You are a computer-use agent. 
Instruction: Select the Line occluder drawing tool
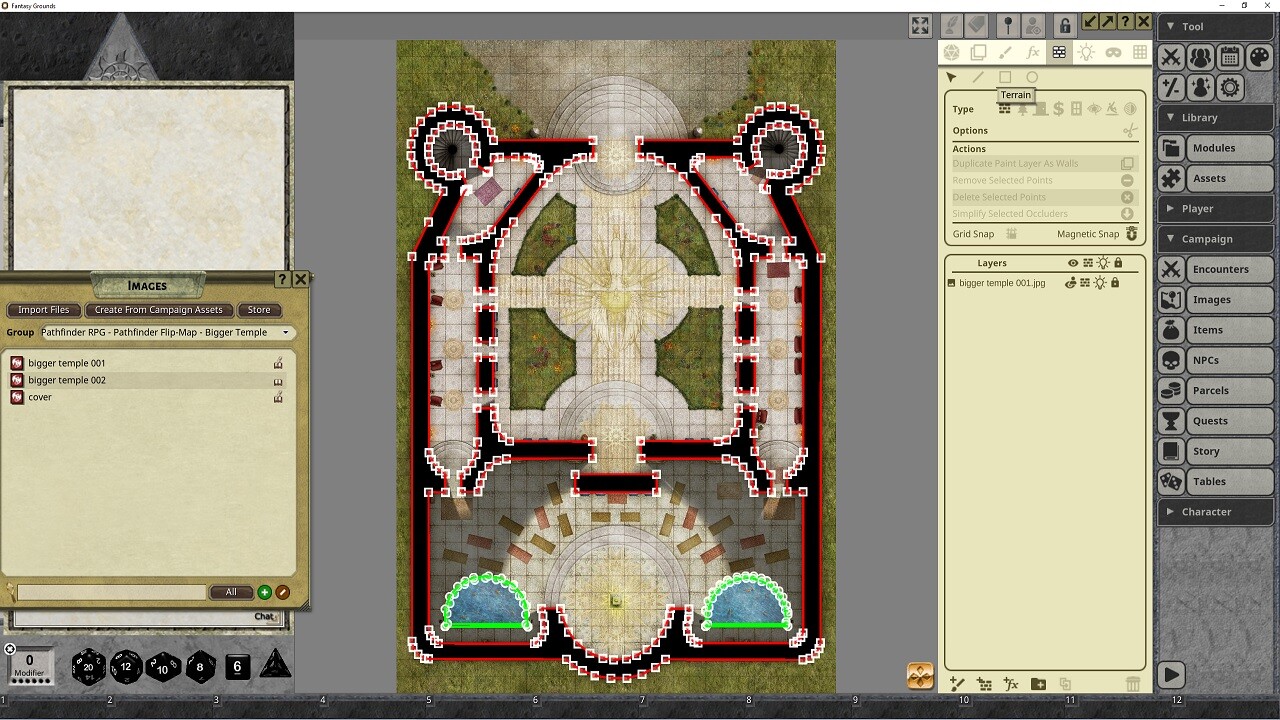[x=977, y=77]
